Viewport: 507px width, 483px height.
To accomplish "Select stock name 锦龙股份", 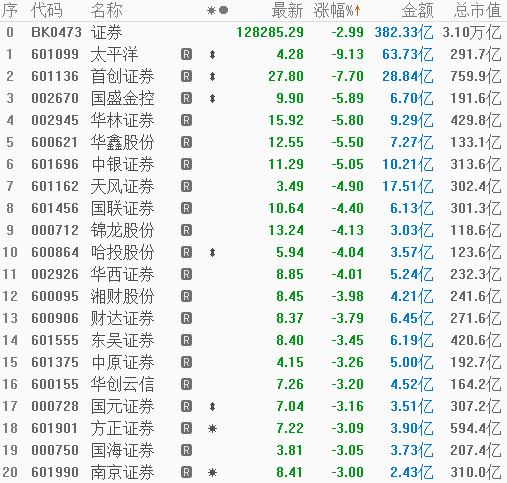I will pyautogui.click(x=122, y=230).
